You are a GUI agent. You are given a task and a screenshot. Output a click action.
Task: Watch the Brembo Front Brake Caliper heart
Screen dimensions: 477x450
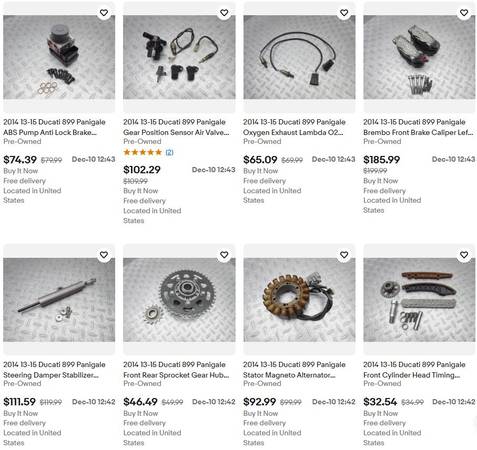(x=464, y=13)
